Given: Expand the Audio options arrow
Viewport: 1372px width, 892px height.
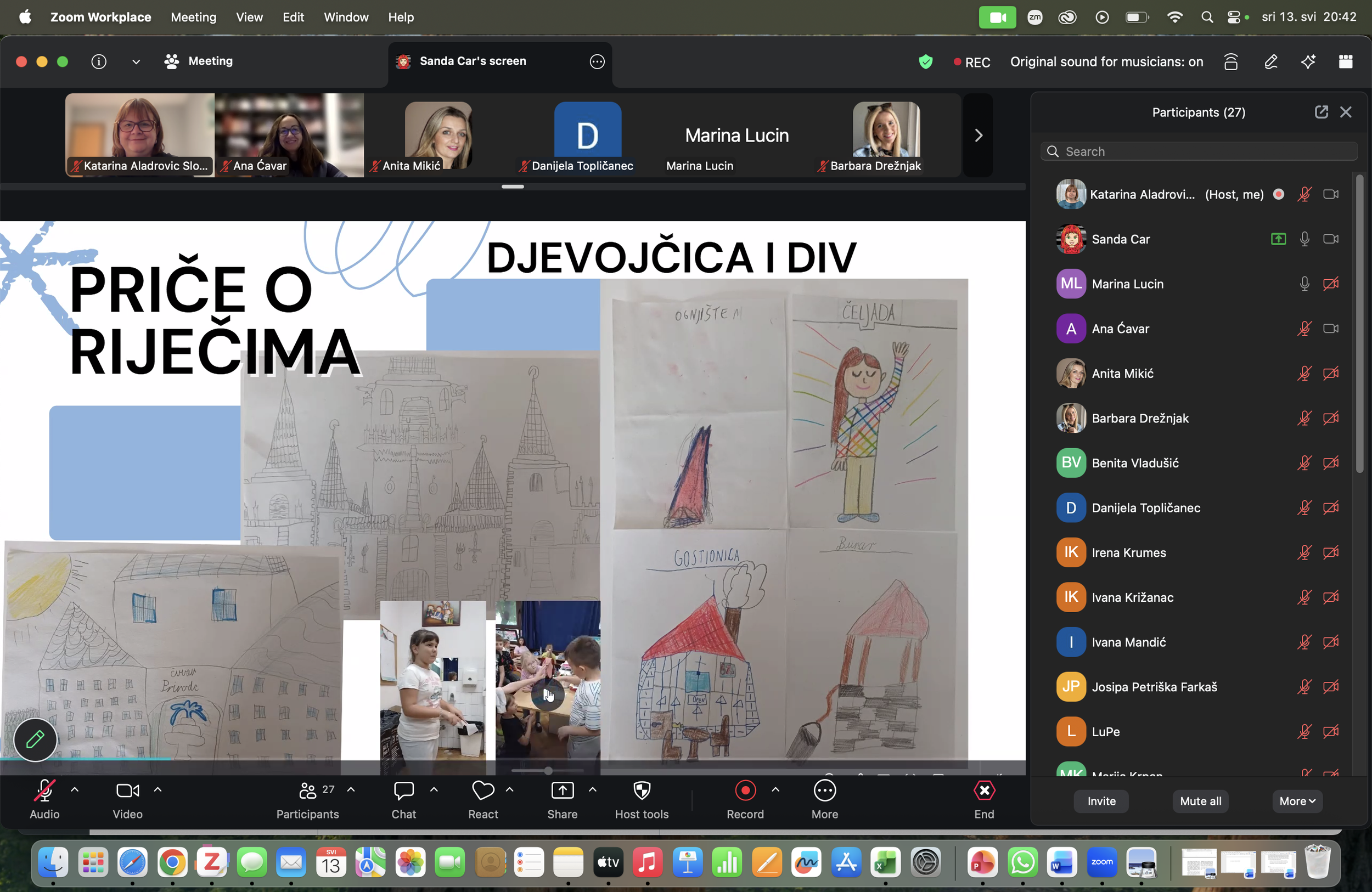Looking at the screenshot, I should [75, 789].
